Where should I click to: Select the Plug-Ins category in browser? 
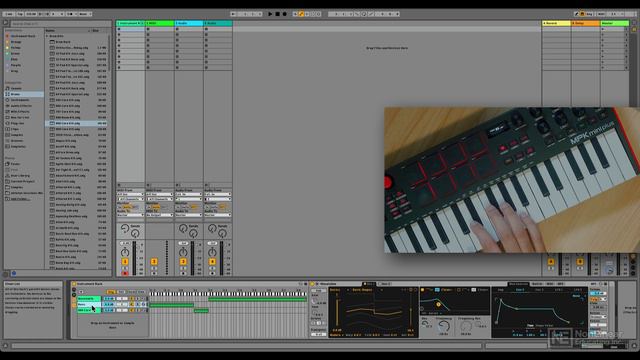point(17,123)
